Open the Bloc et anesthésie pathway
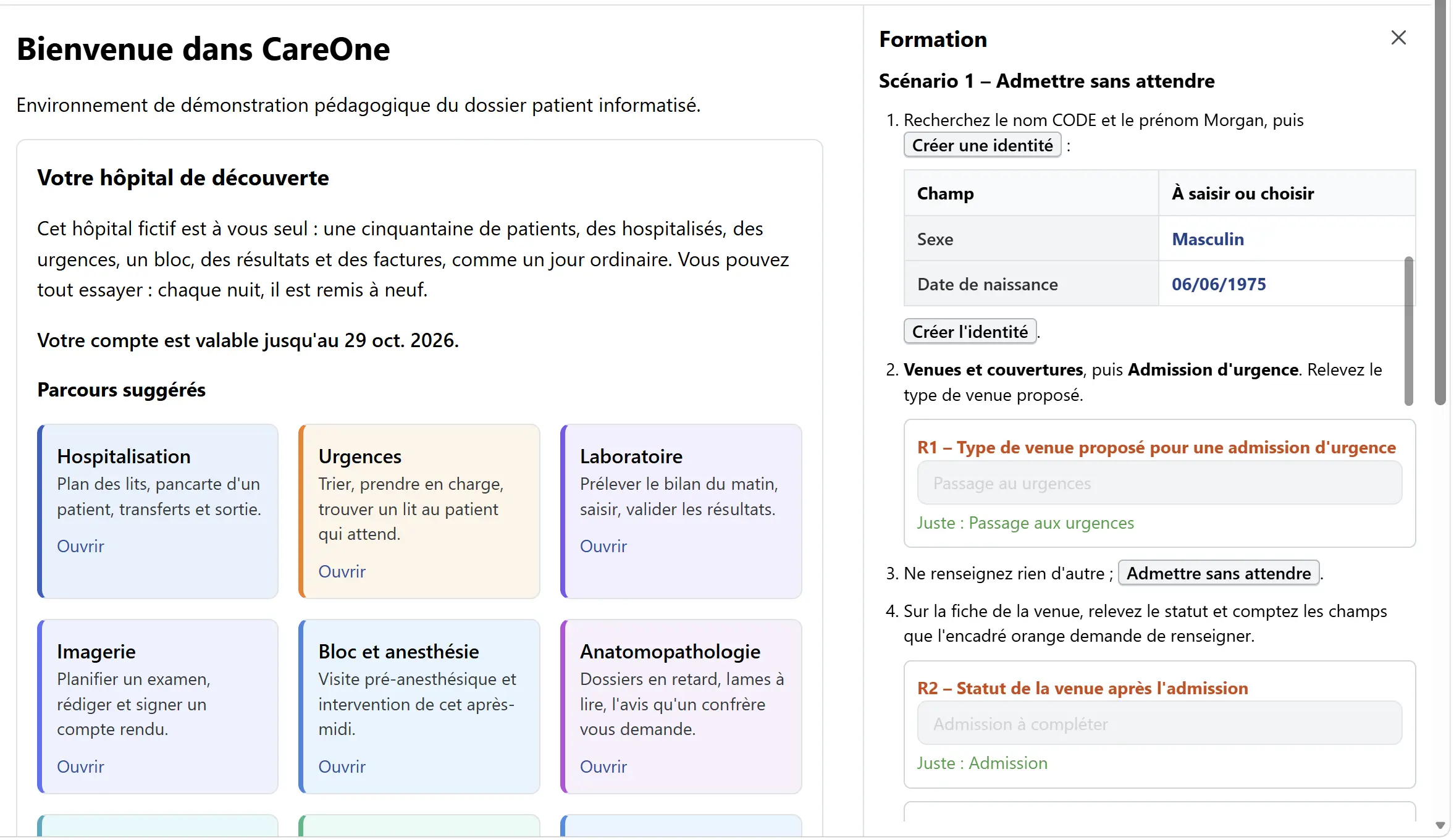Image resolution: width=1454 pixels, height=840 pixels. click(342, 766)
